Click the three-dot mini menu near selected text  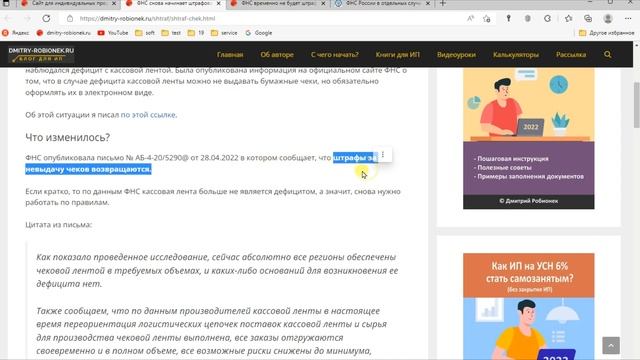[383, 155]
